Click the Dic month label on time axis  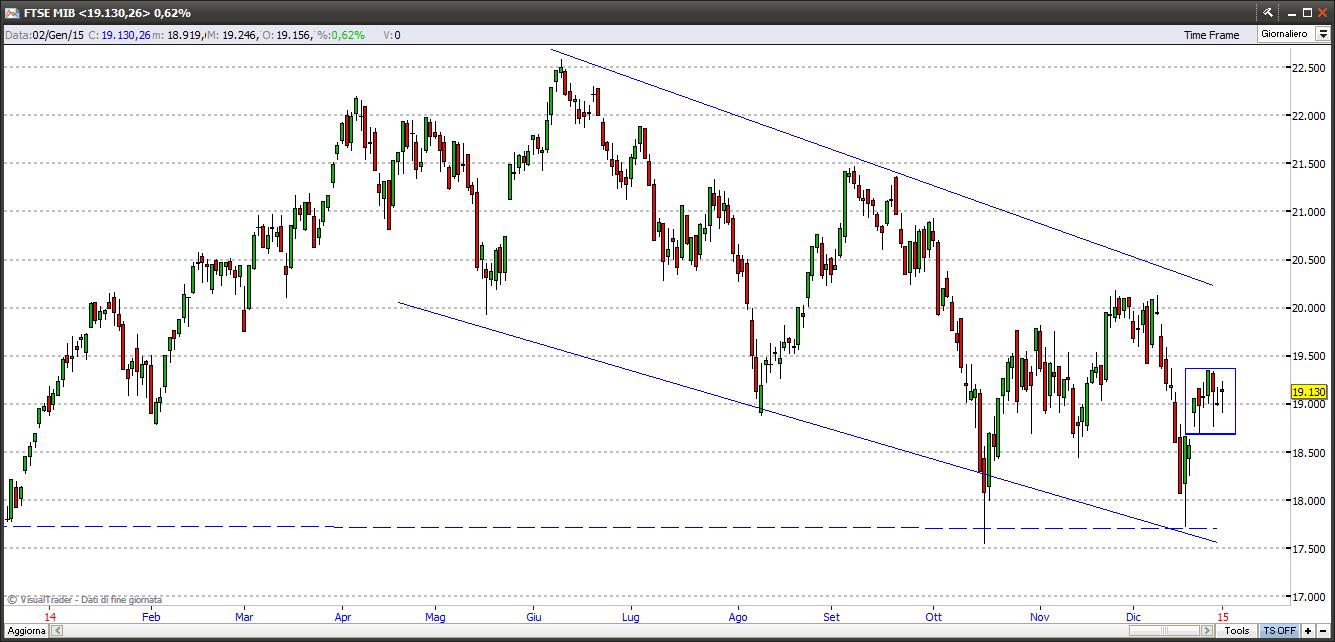coord(1134,617)
